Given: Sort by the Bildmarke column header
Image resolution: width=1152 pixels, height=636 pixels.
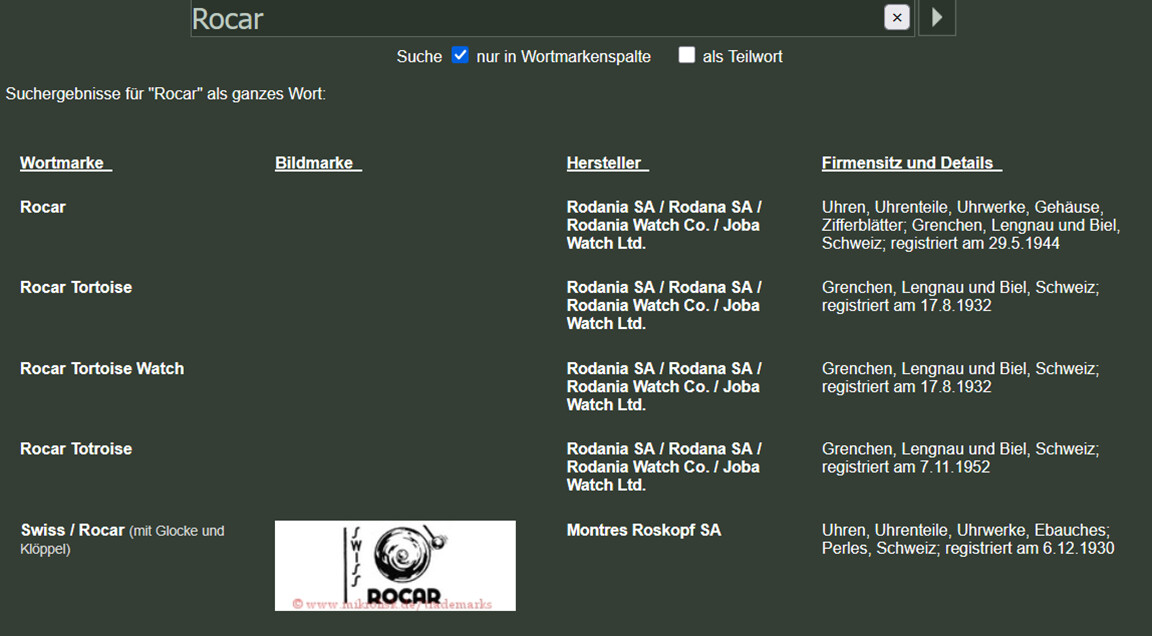Looking at the screenshot, I should click(317, 163).
